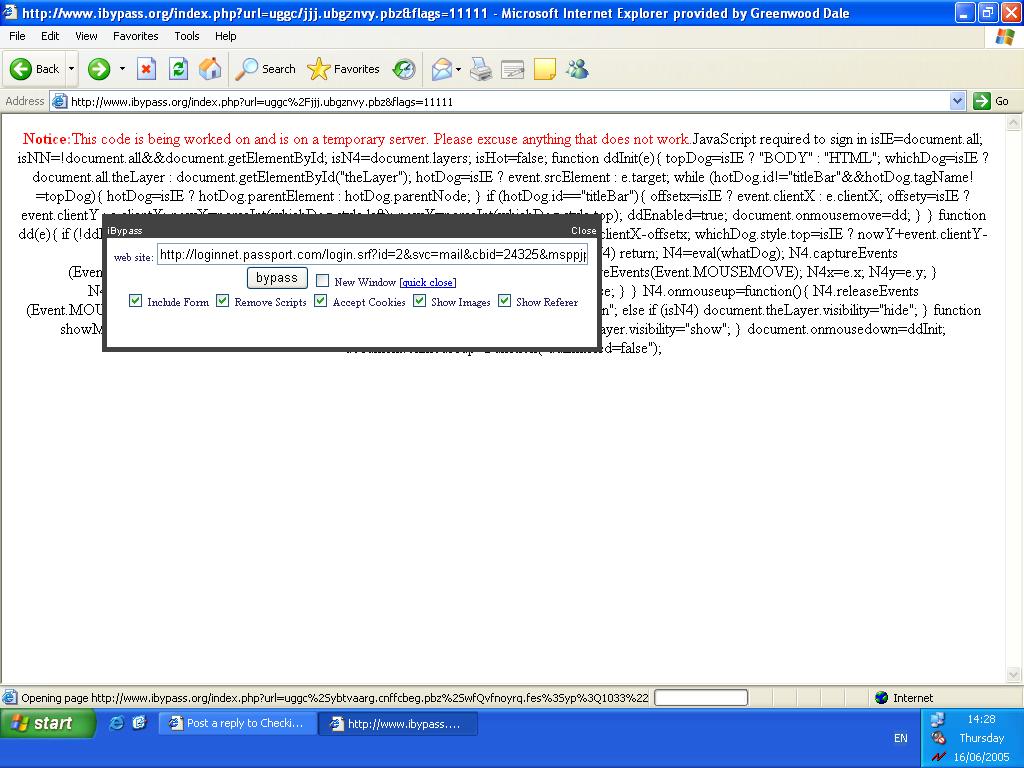The width and height of the screenshot is (1024, 768).
Task: Open the Favorites menu
Action: click(135, 36)
